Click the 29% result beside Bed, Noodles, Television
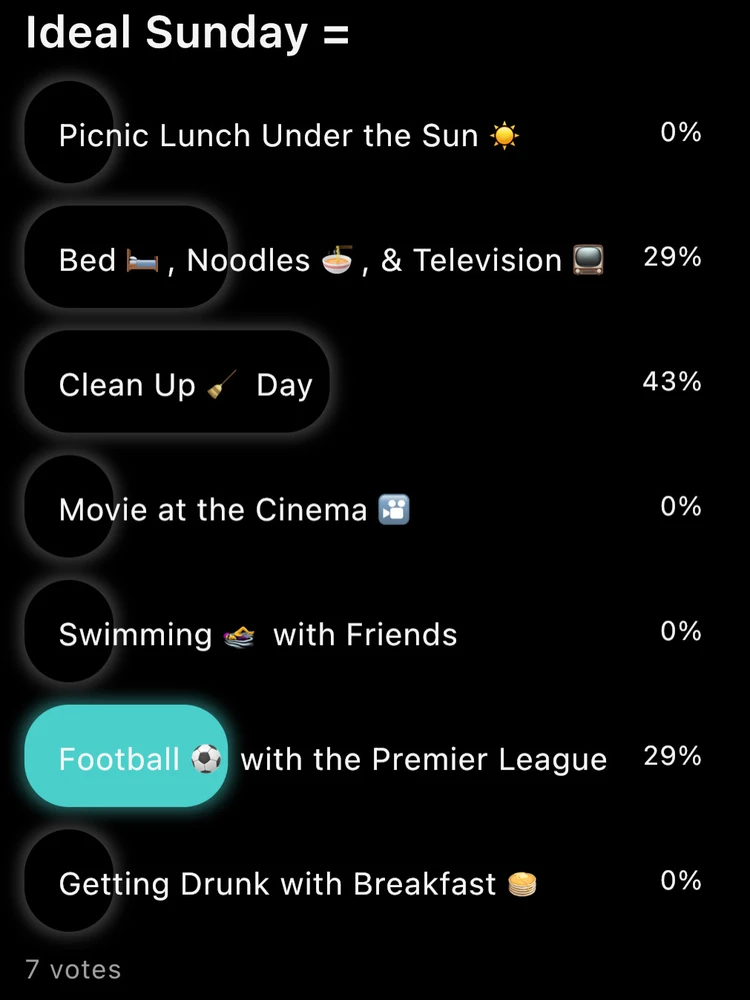The width and height of the screenshot is (750, 1000). 672,257
